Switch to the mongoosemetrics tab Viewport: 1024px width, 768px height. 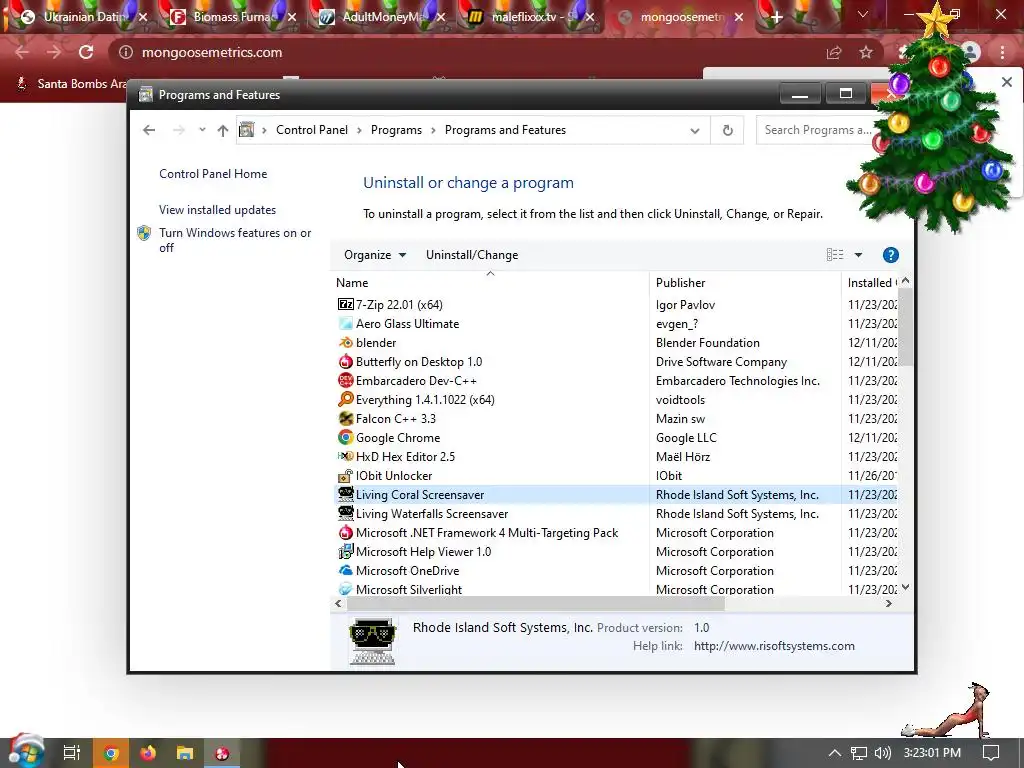(x=679, y=17)
